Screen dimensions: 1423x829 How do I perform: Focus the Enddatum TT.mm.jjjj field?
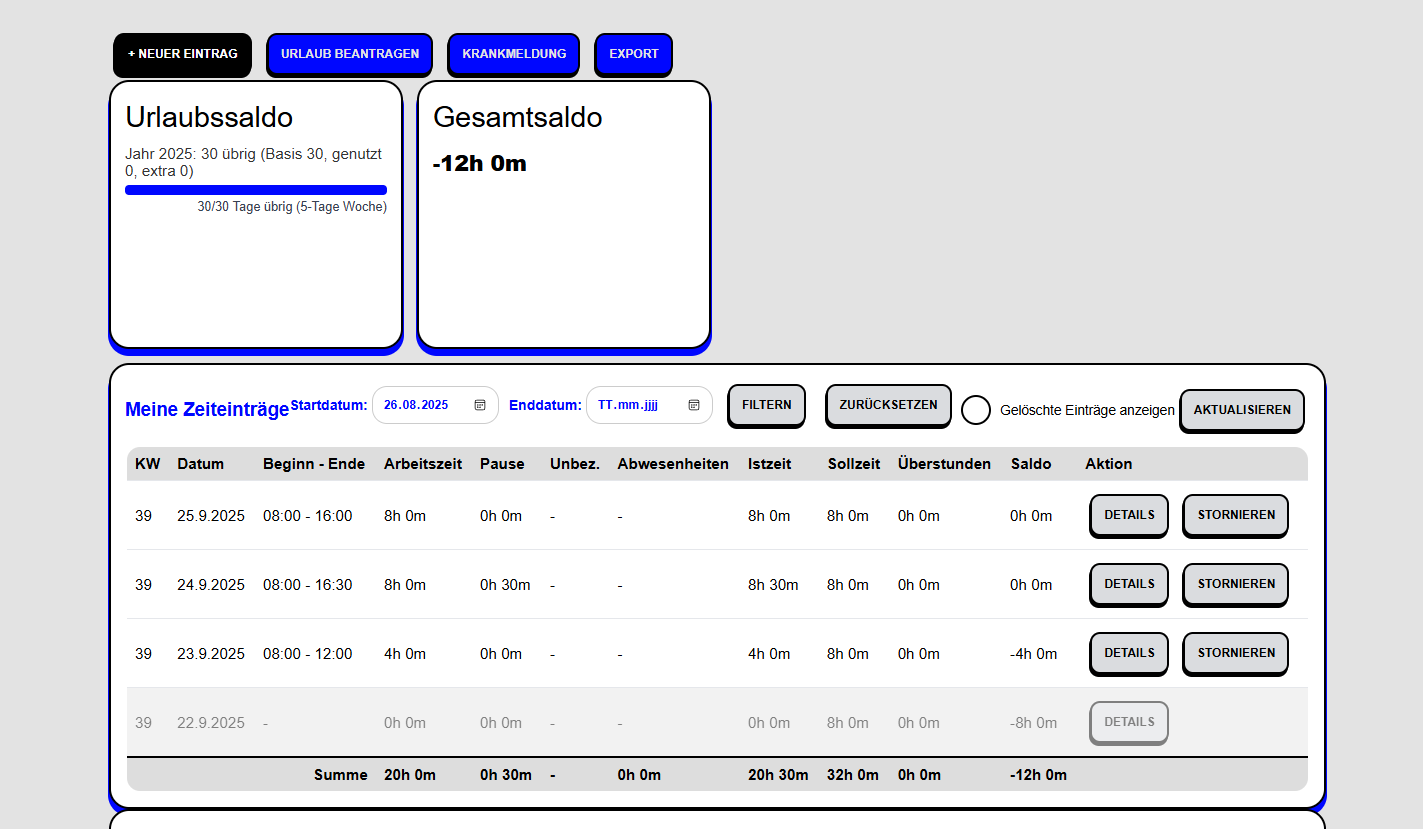tap(628, 405)
